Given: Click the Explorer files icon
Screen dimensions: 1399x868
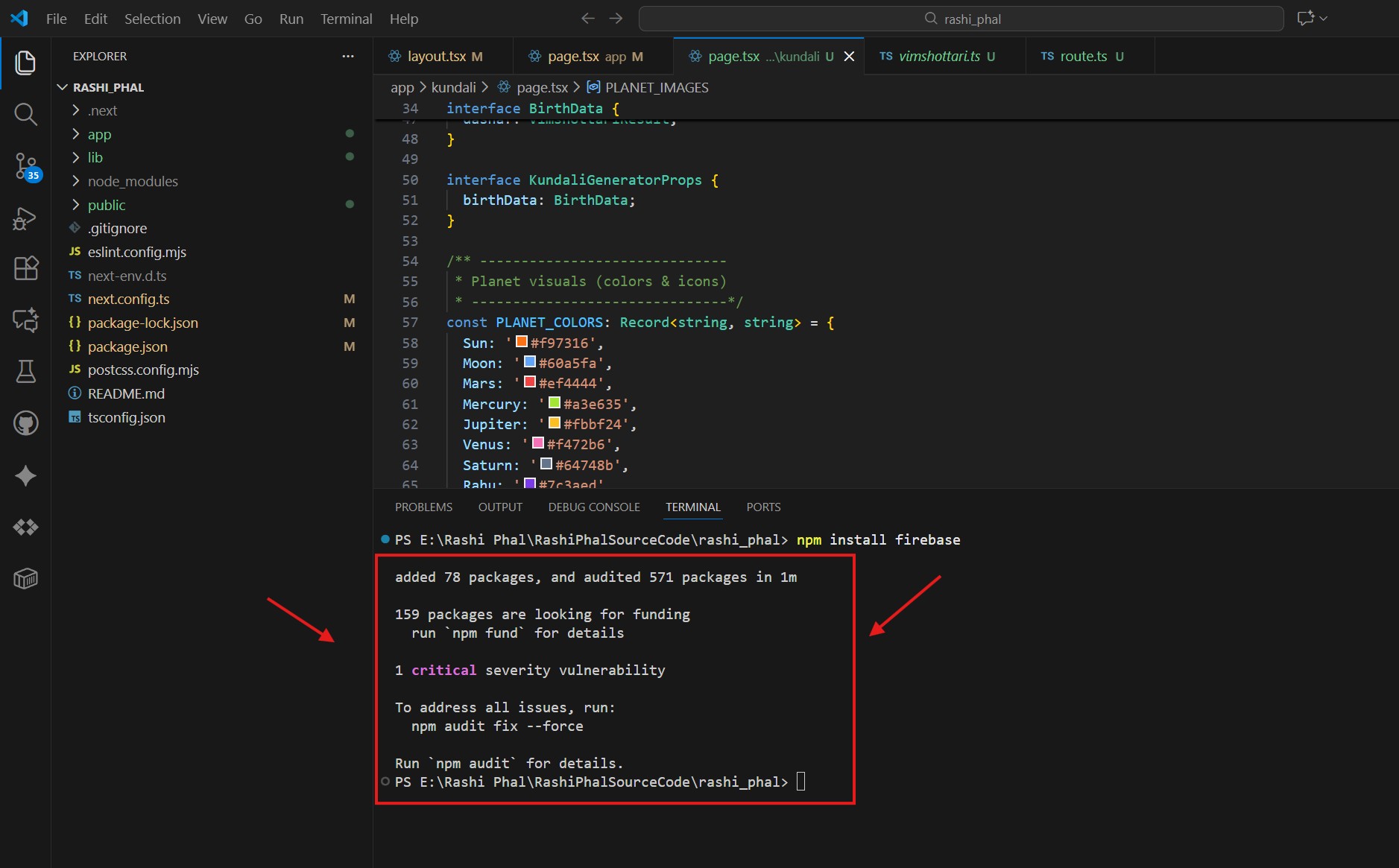Looking at the screenshot, I should coord(25,63).
